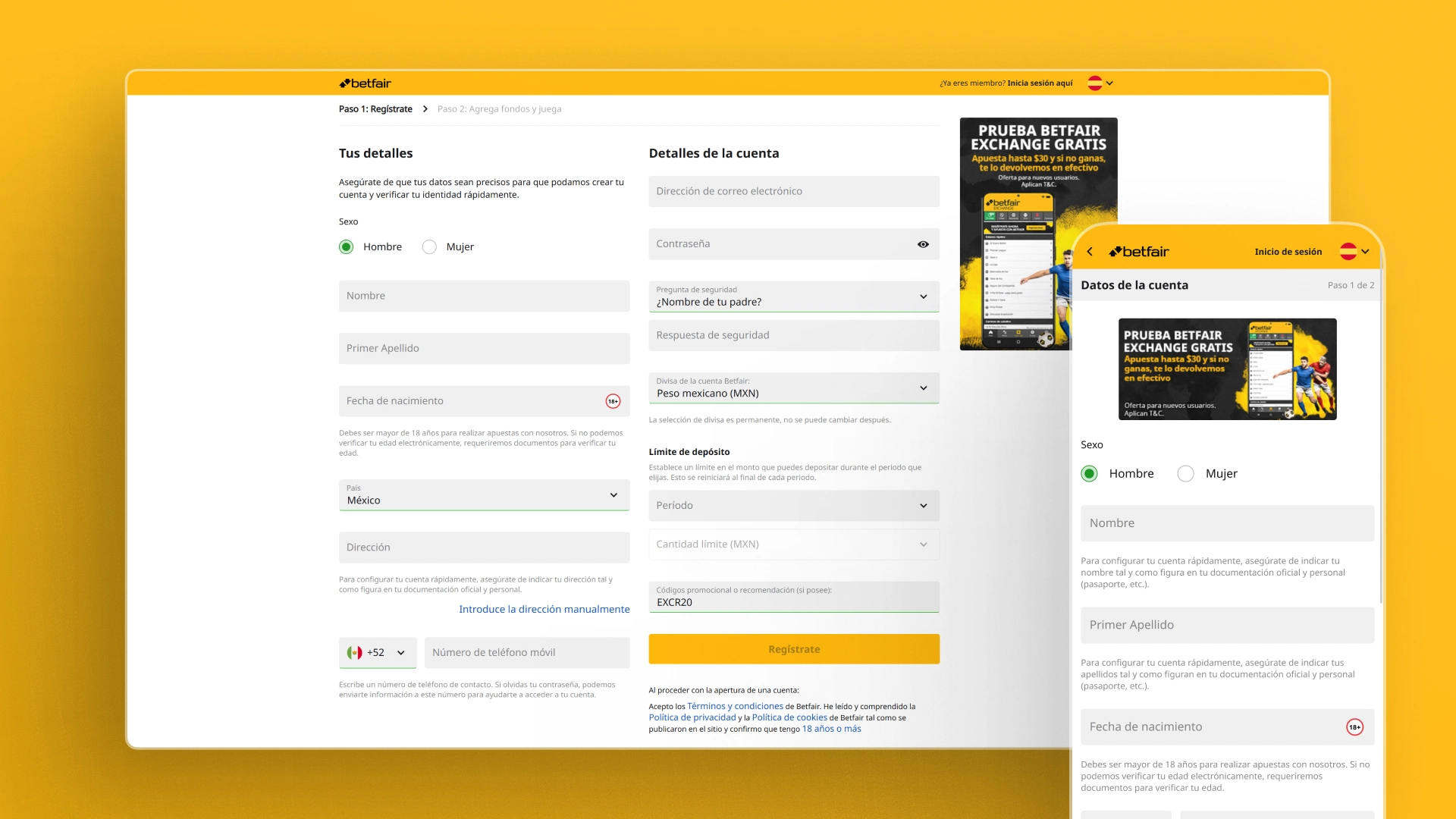Click the promo code field with EXCR20
This screenshot has height=819, width=1456.
click(x=794, y=597)
